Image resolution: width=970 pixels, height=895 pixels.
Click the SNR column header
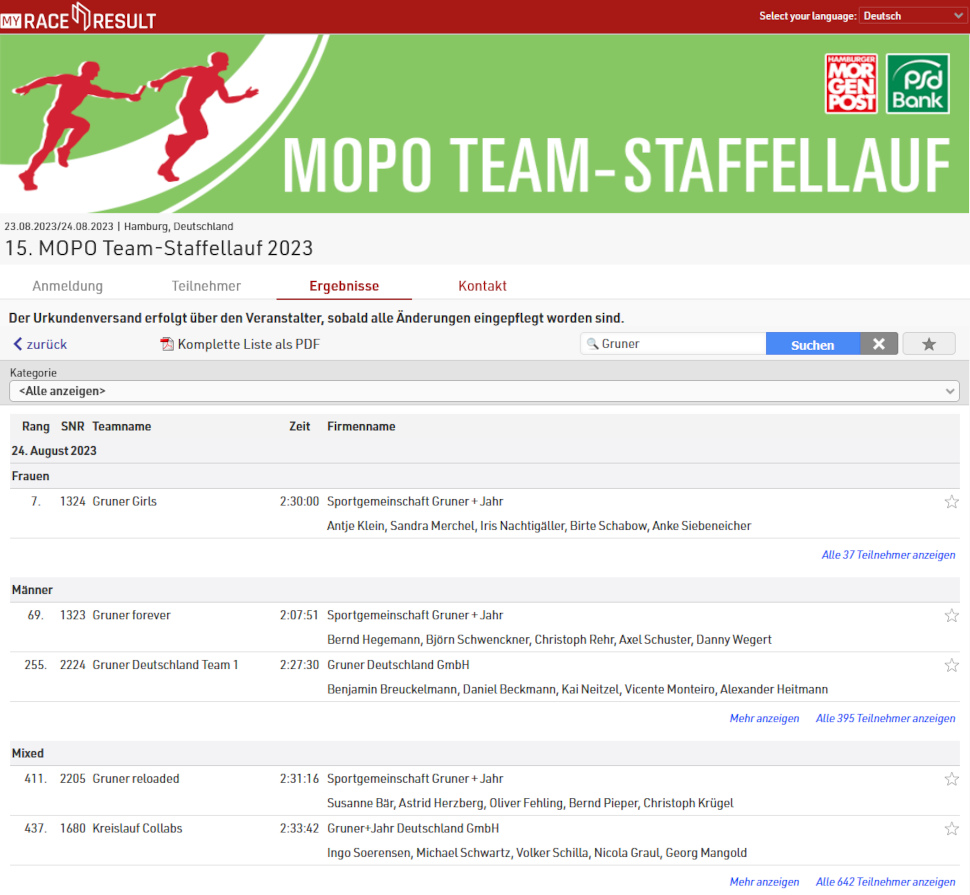[x=72, y=426]
